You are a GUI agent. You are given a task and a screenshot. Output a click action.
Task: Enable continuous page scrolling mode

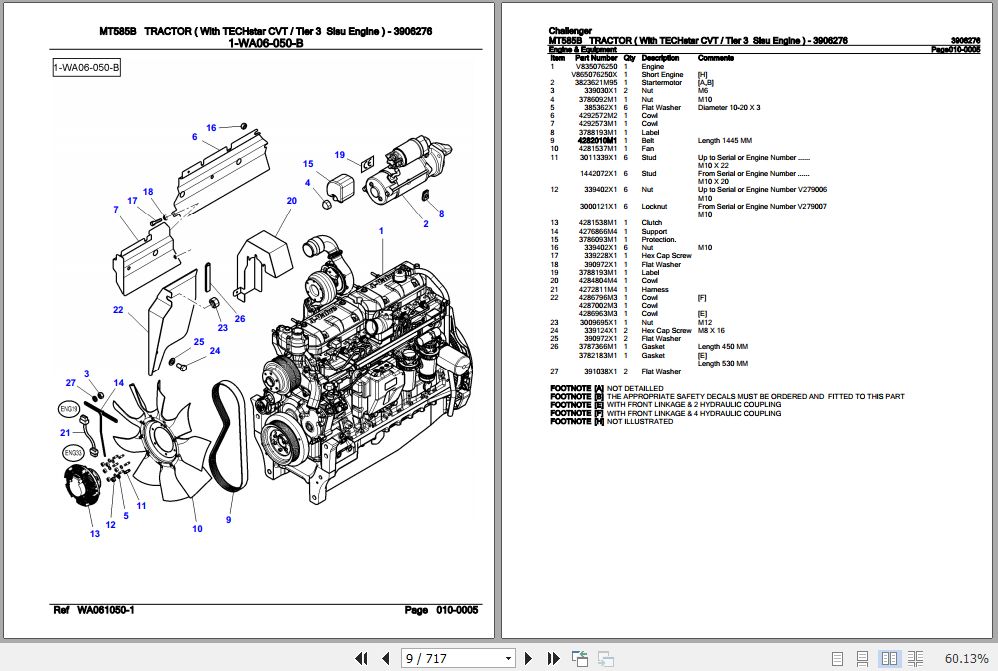click(x=862, y=658)
